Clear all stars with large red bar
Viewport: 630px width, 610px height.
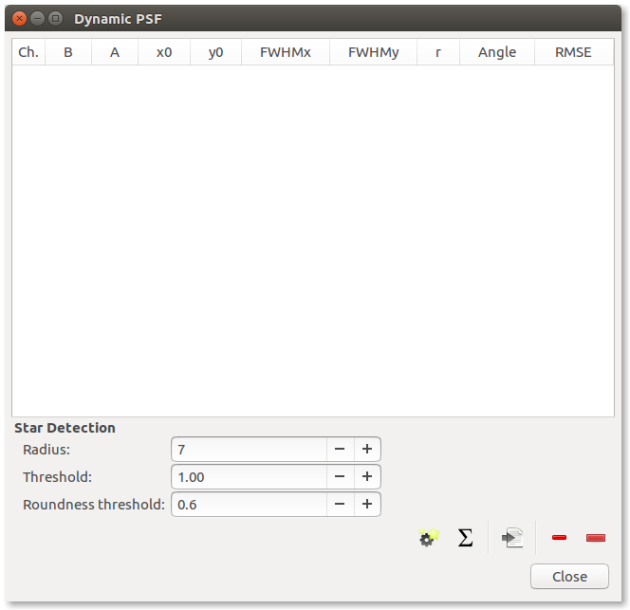tap(595, 538)
